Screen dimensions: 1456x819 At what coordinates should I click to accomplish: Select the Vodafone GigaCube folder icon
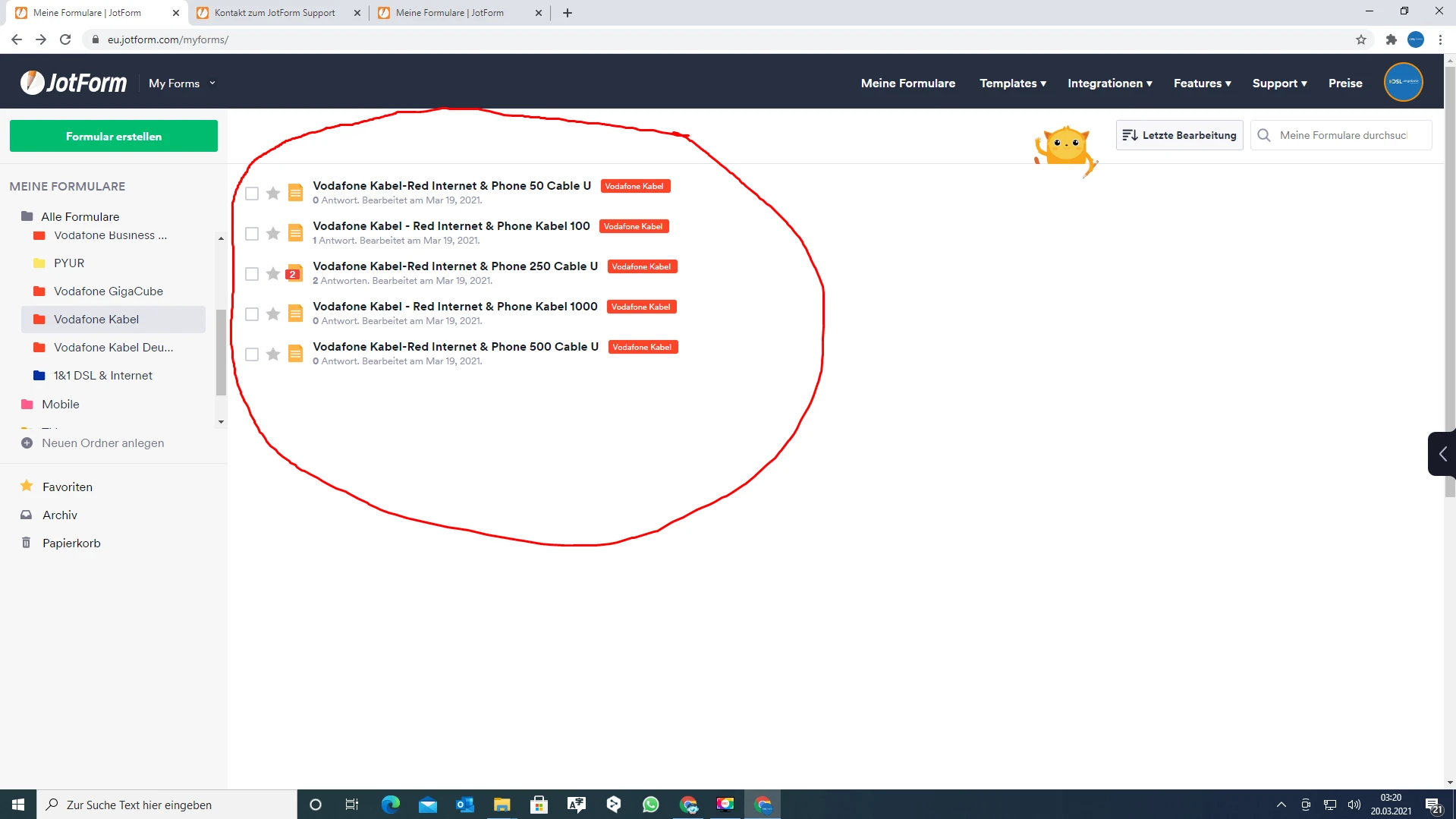[39, 291]
